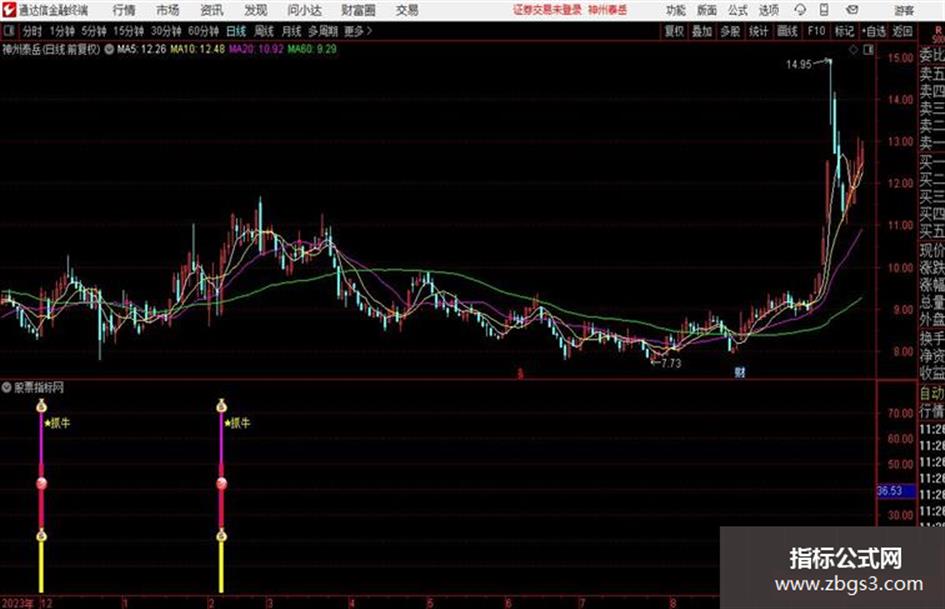Switch to the 60分钟 period tab
This screenshot has height=609, width=945.
pyautogui.click(x=203, y=31)
